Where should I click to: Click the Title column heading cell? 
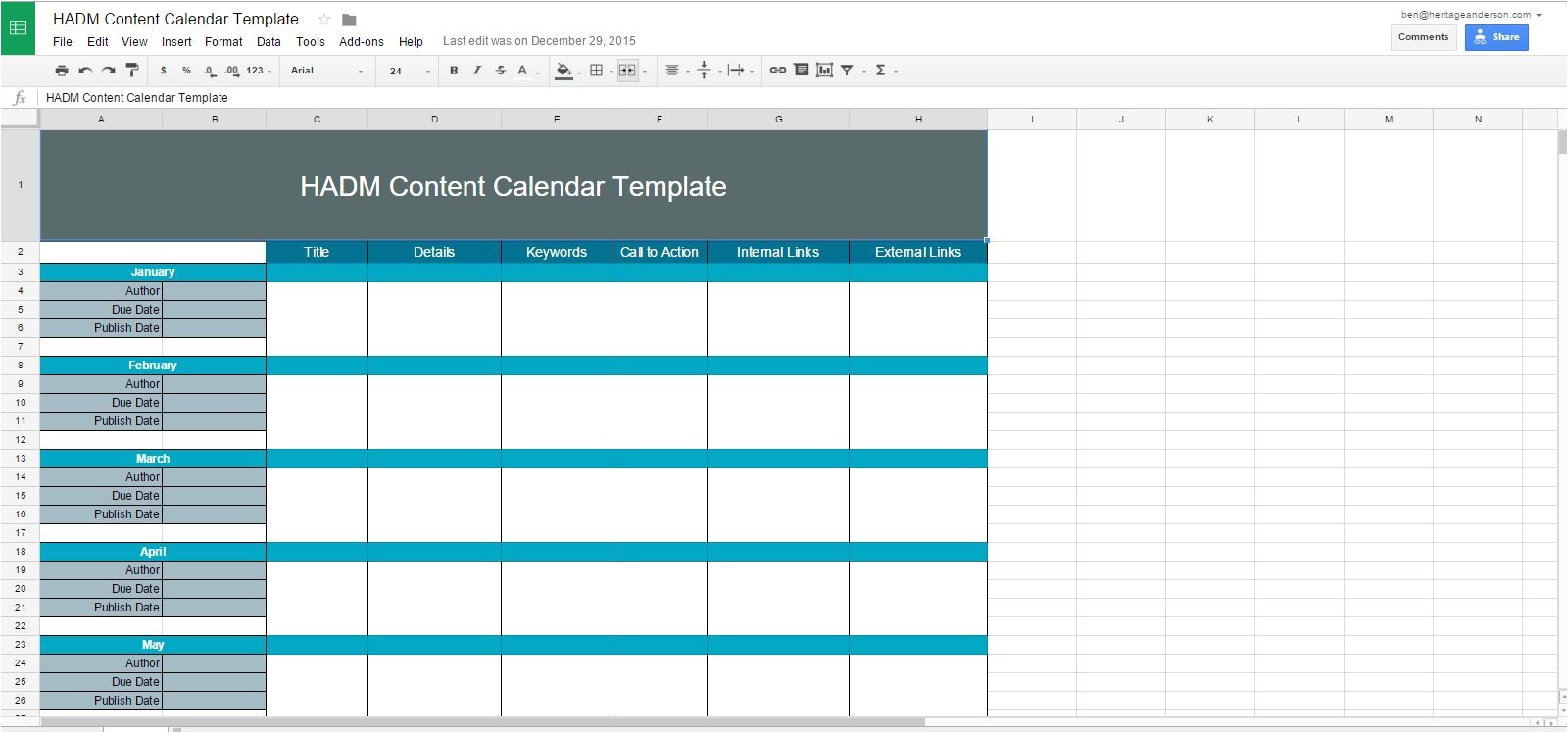click(x=317, y=252)
